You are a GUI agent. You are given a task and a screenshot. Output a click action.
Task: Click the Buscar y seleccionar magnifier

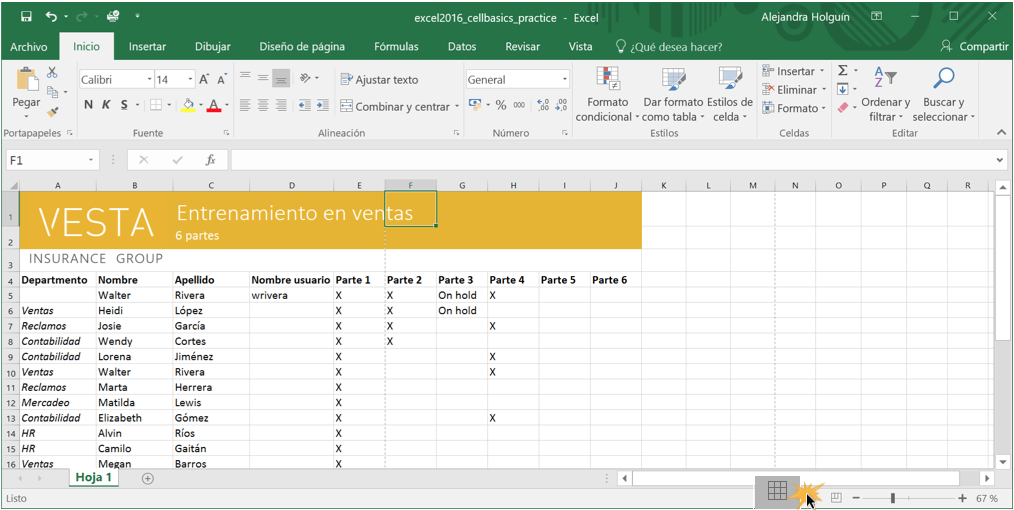click(943, 80)
